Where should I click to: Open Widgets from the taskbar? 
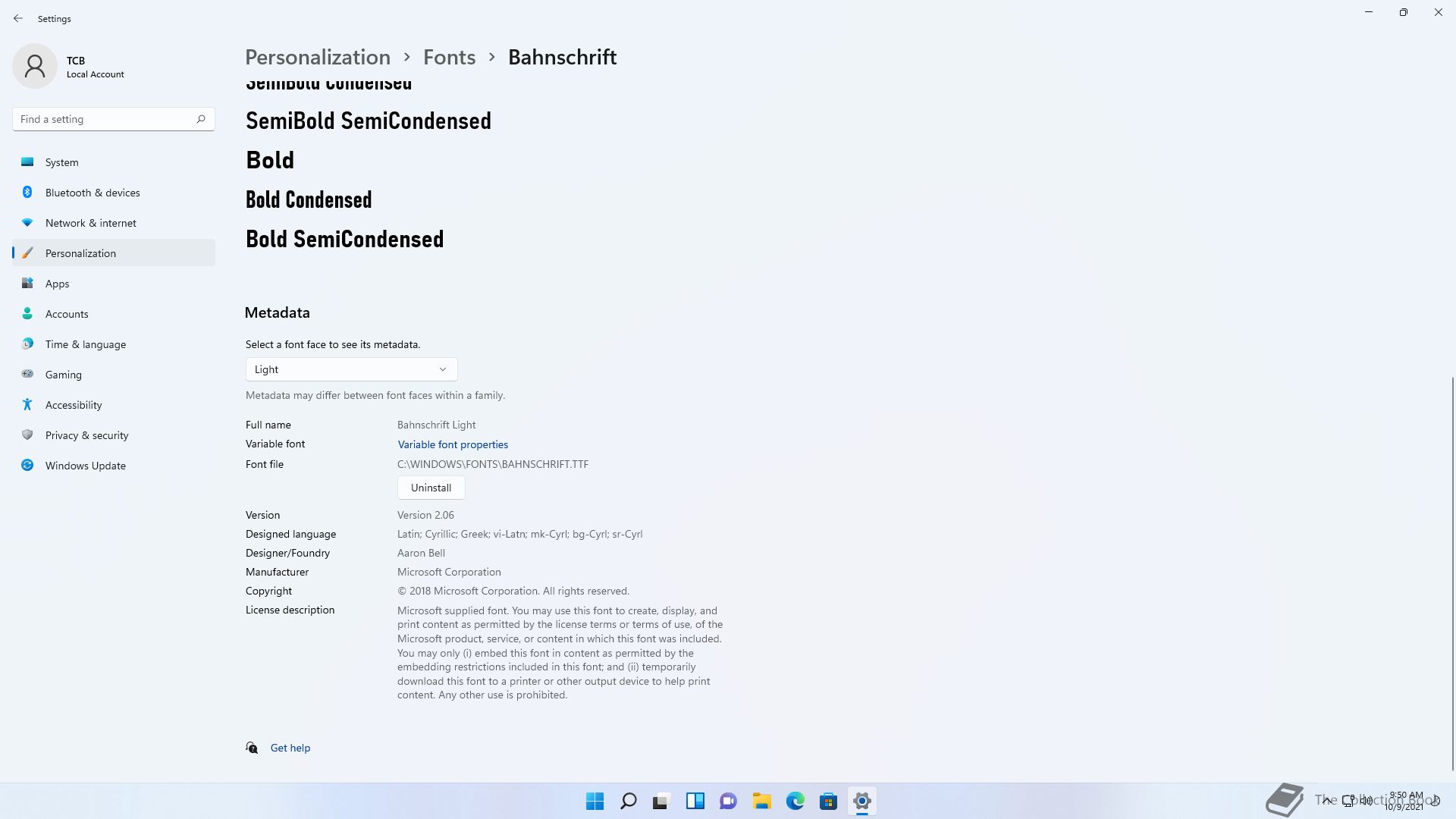(x=695, y=801)
